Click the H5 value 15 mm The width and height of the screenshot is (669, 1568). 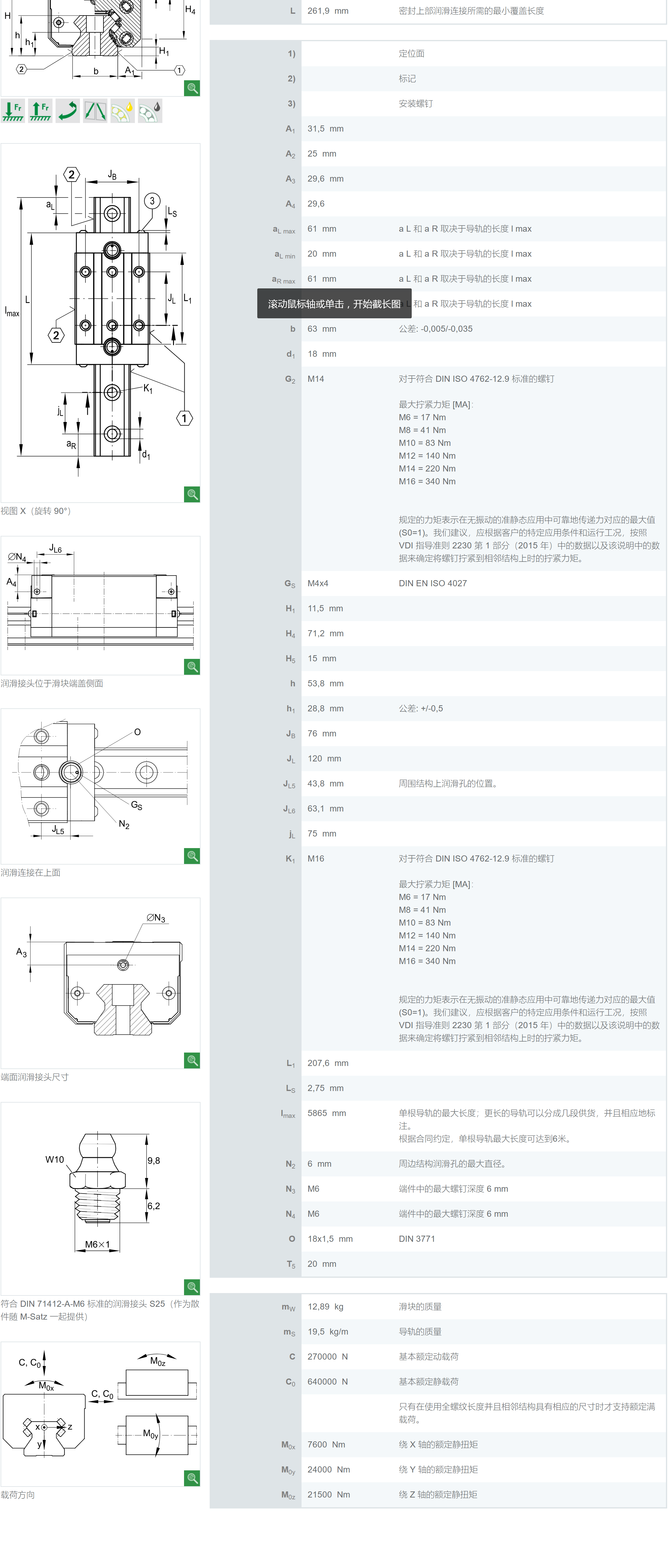tap(322, 659)
